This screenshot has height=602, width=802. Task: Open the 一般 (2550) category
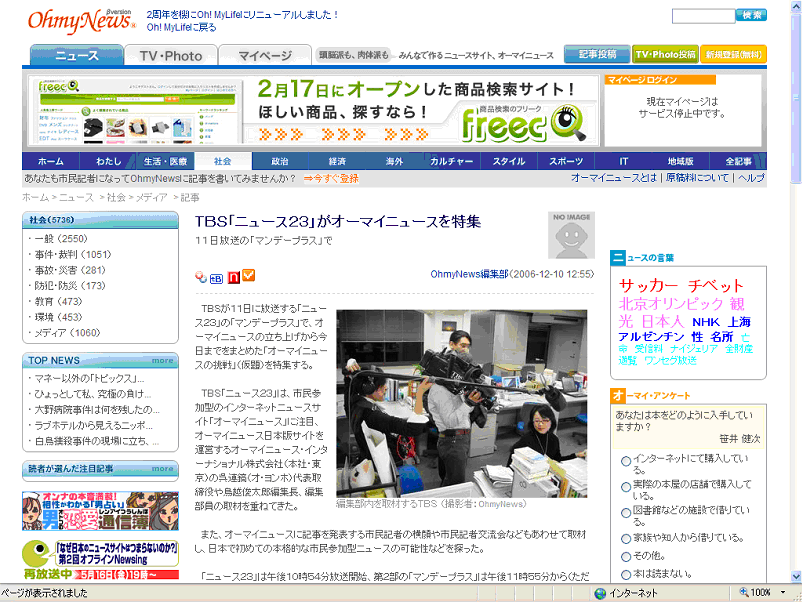click(x=61, y=238)
